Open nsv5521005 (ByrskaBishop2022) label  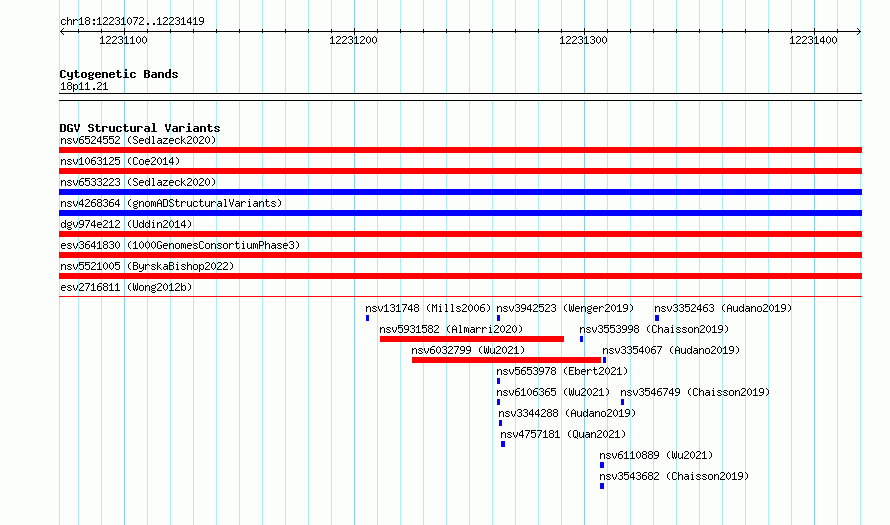coord(147,266)
